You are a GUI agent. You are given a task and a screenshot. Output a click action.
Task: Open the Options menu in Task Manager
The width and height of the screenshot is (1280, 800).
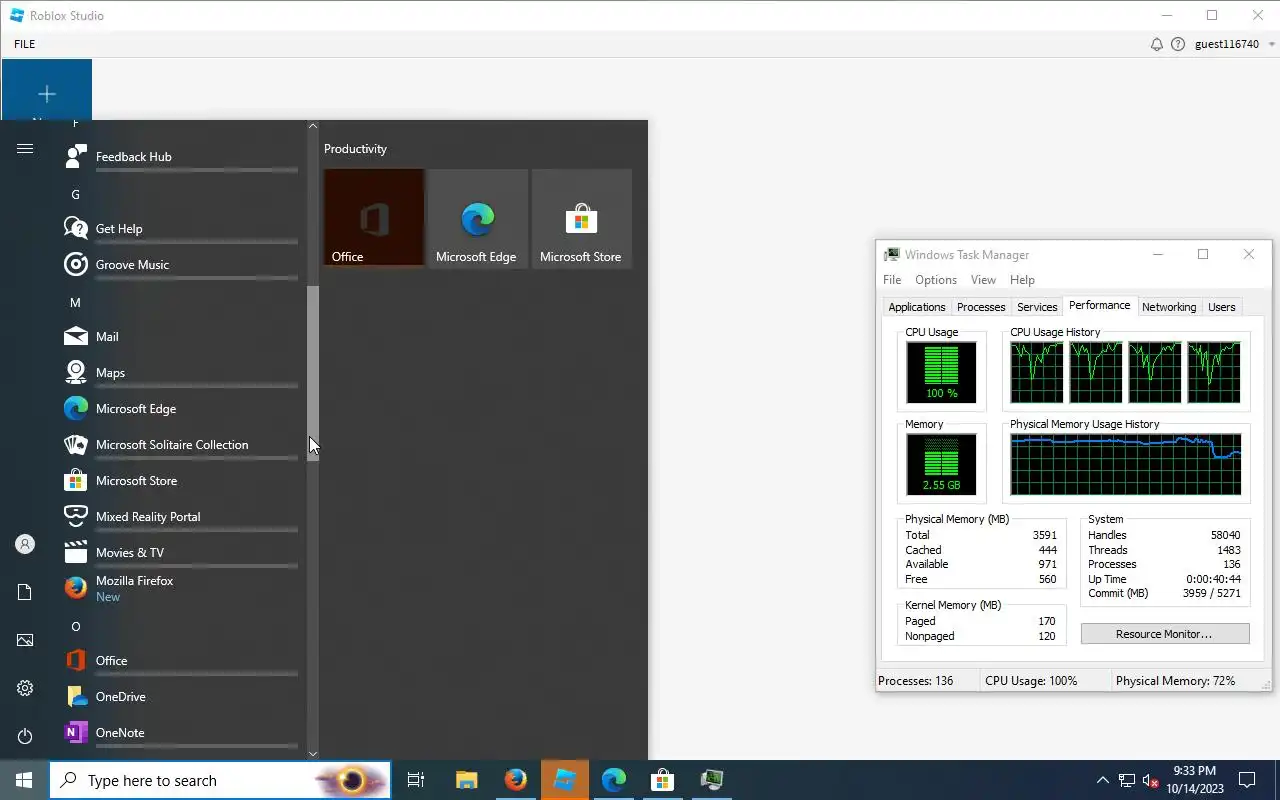936,280
